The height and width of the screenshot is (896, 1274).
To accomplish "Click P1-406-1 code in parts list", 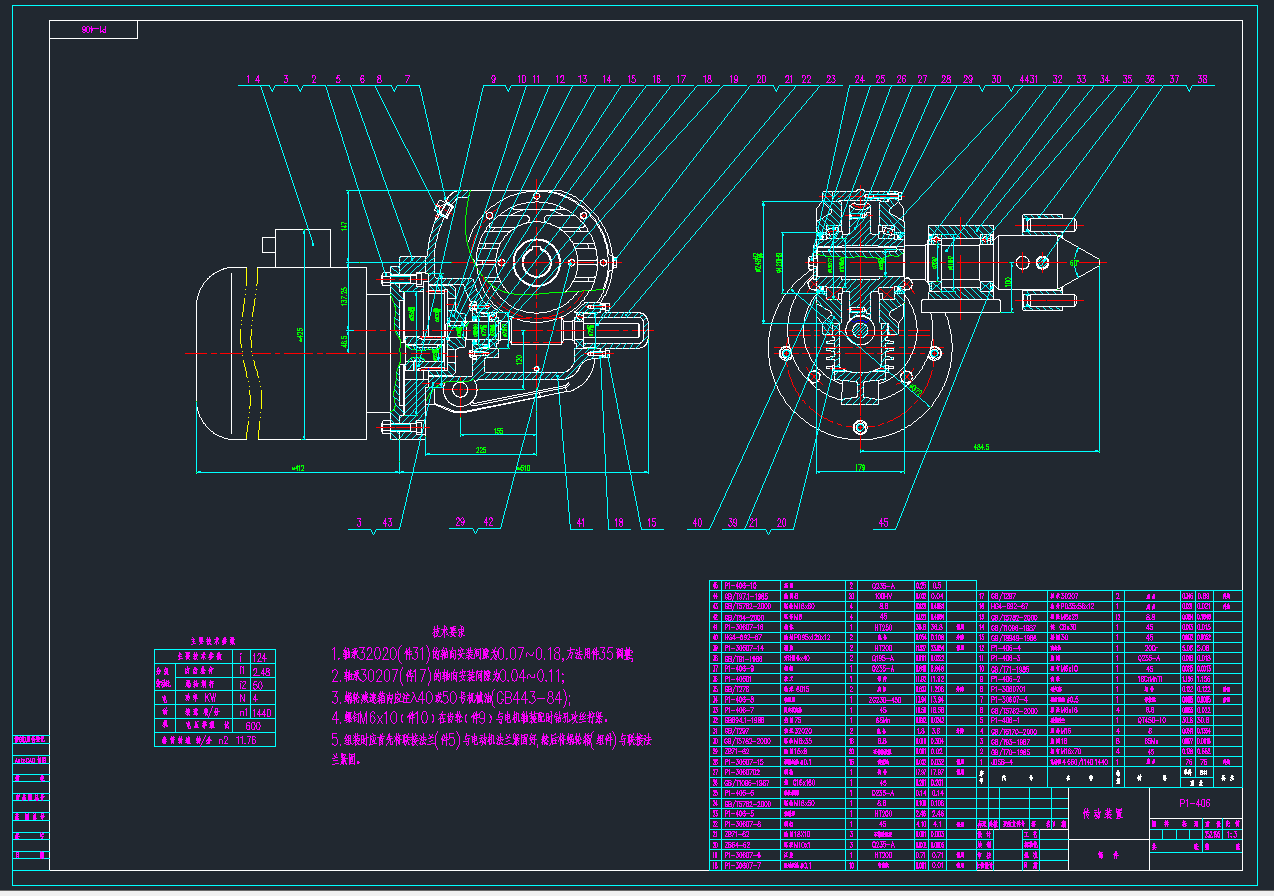I will 1005,720.
